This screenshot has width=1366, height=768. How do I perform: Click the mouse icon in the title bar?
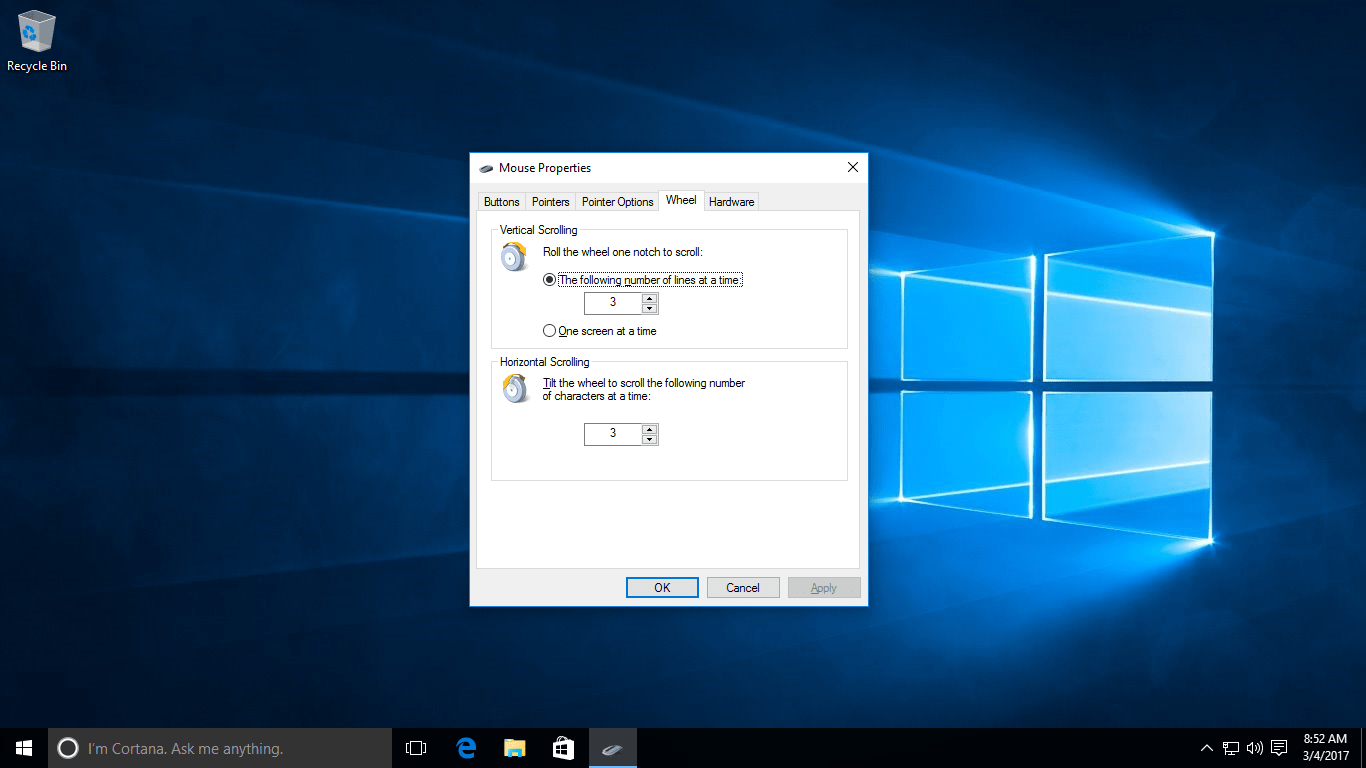487,168
